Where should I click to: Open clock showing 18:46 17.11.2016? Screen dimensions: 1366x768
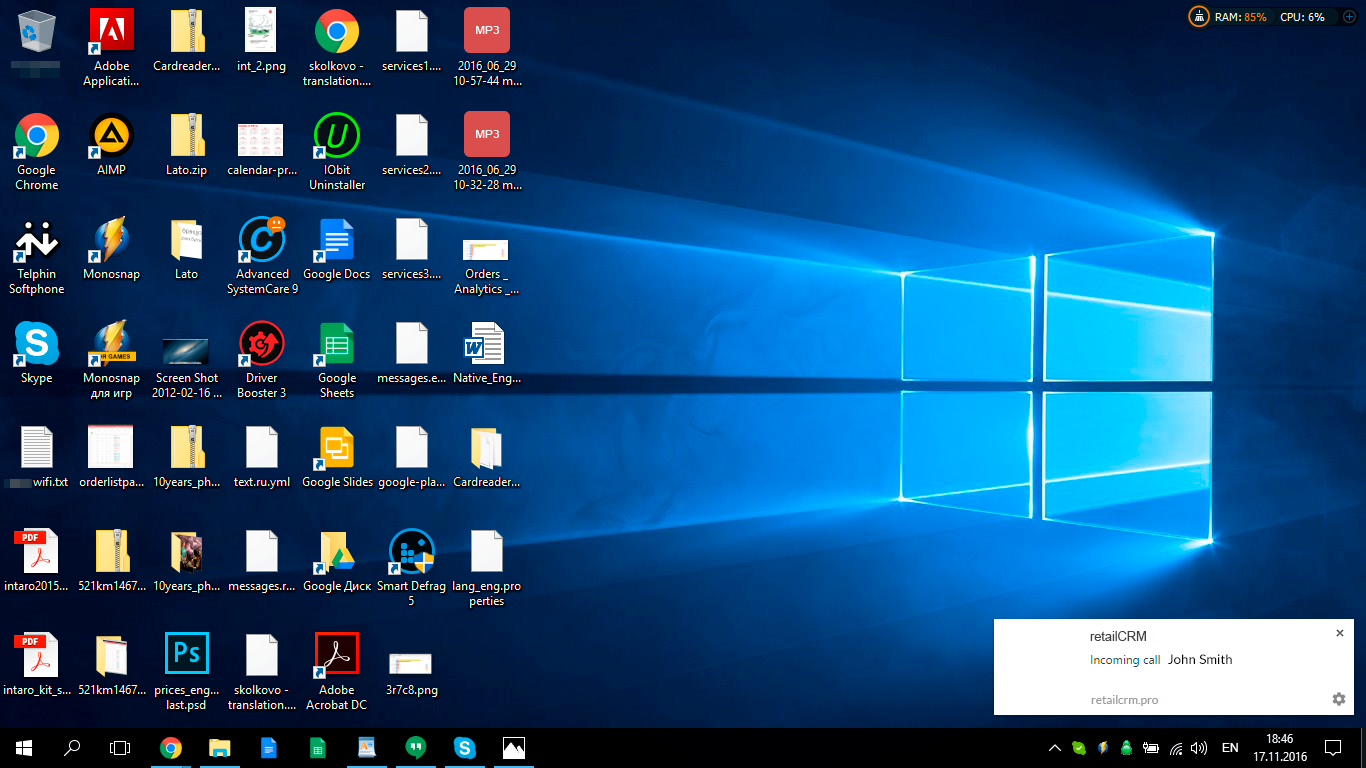click(x=1280, y=748)
